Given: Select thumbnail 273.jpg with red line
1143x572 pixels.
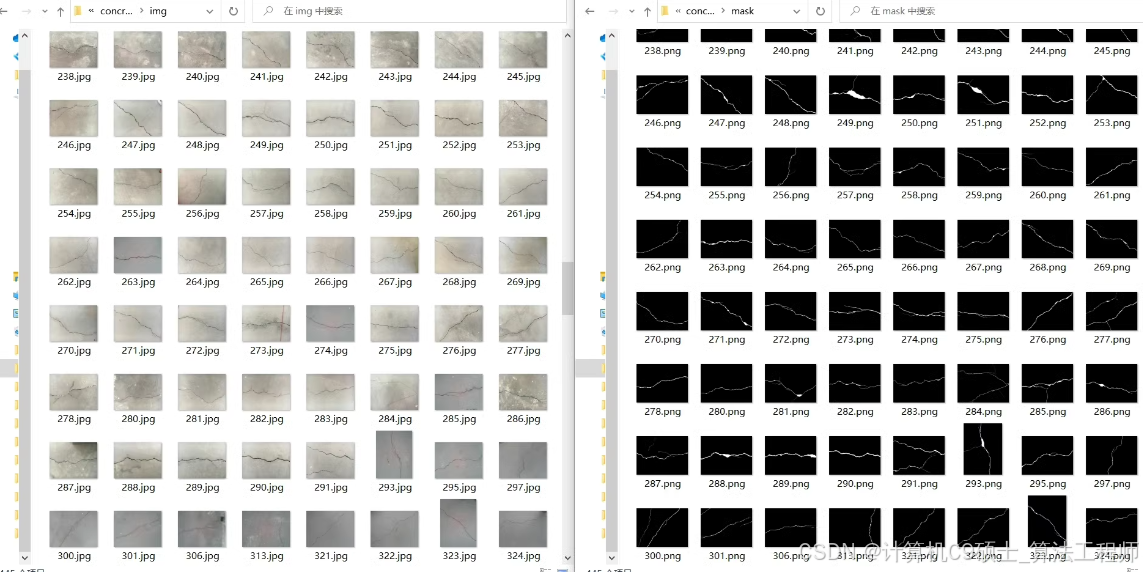Looking at the screenshot, I should pyautogui.click(x=266, y=324).
